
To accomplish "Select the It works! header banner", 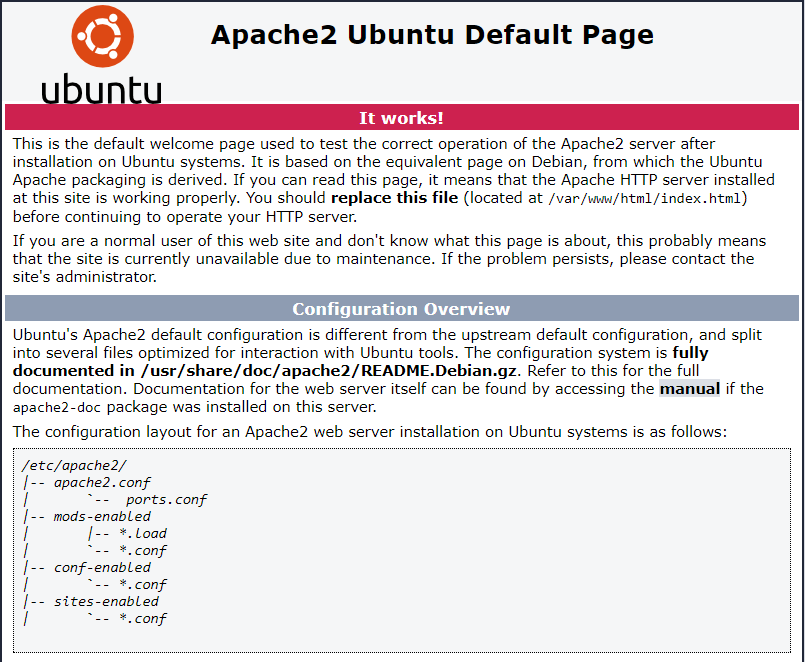I will [x=402, y=117].
